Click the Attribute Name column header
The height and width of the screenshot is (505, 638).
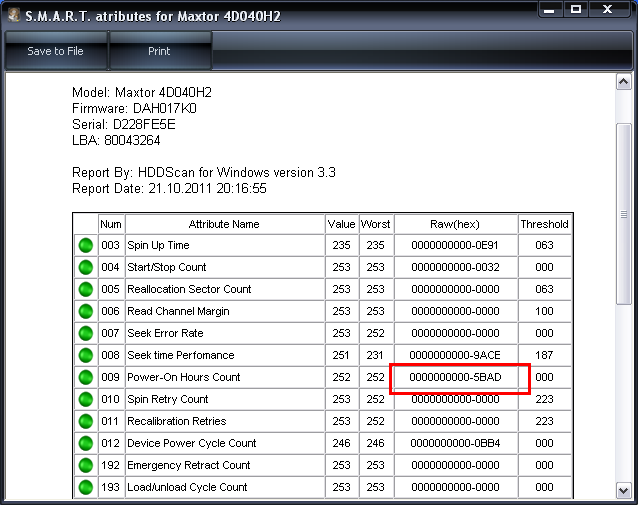(x=224, y=224)
